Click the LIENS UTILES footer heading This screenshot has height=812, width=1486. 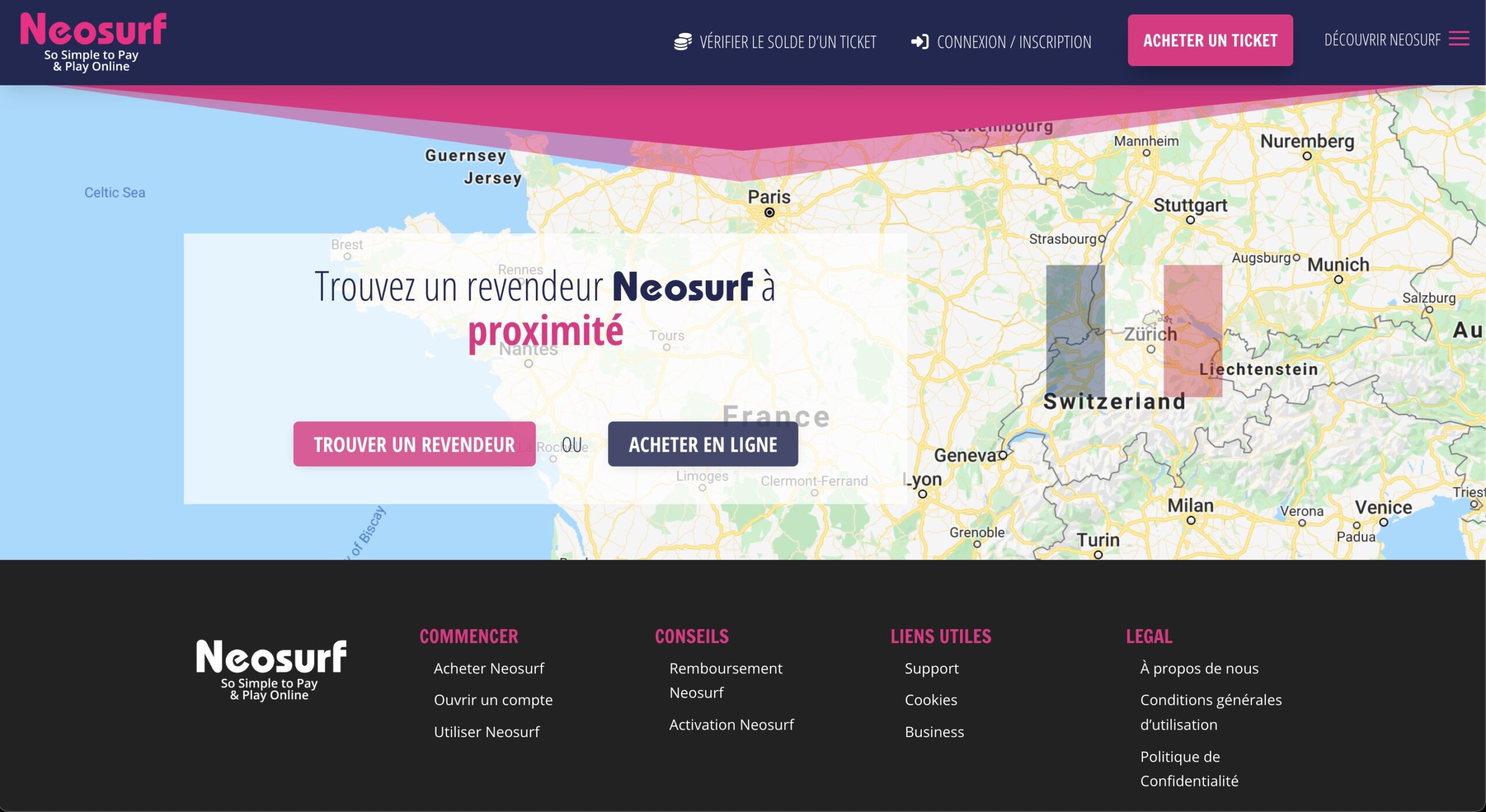(941, 636)
